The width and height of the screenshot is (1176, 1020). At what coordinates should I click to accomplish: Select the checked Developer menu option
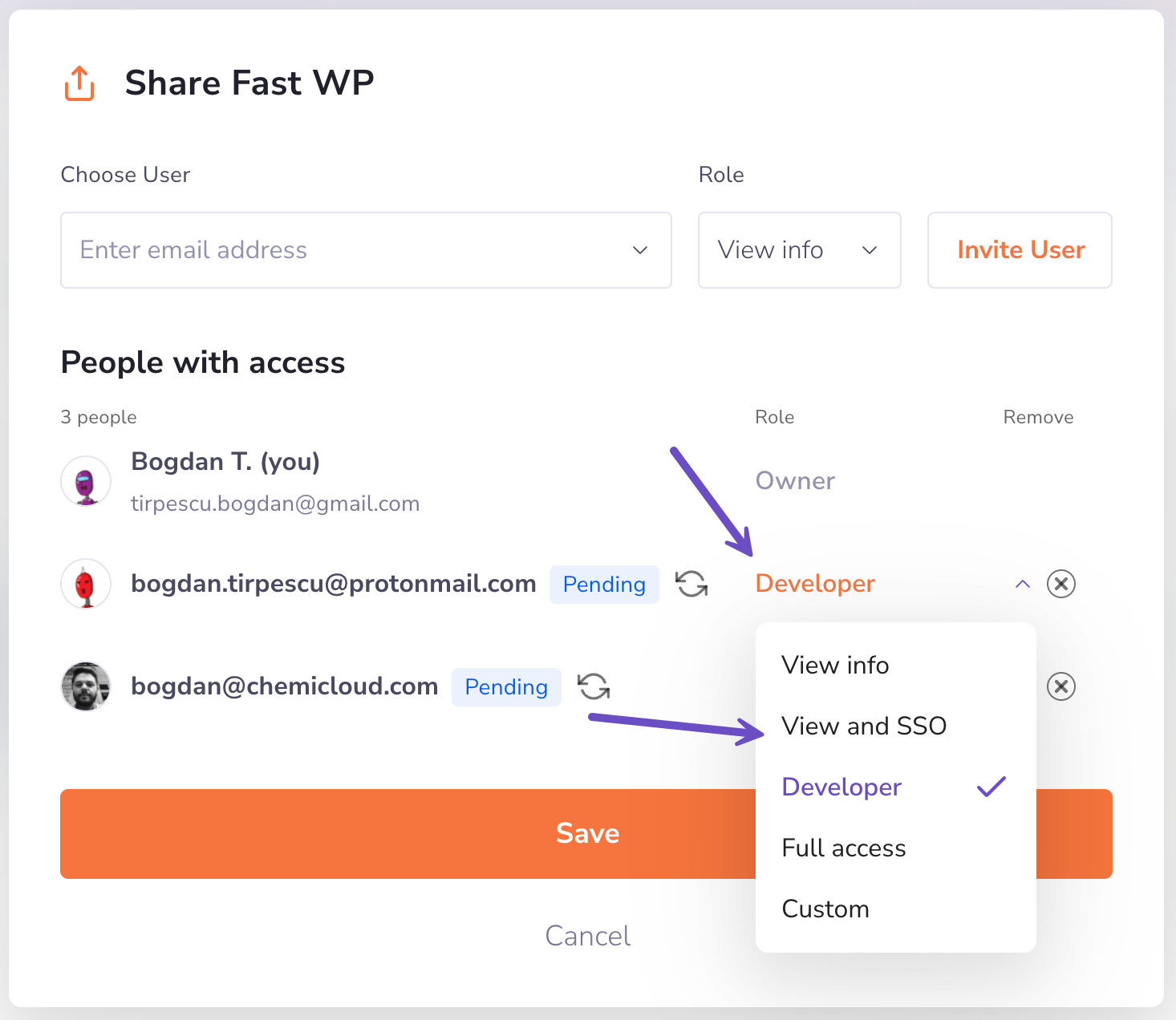click(x=841, y=787)
